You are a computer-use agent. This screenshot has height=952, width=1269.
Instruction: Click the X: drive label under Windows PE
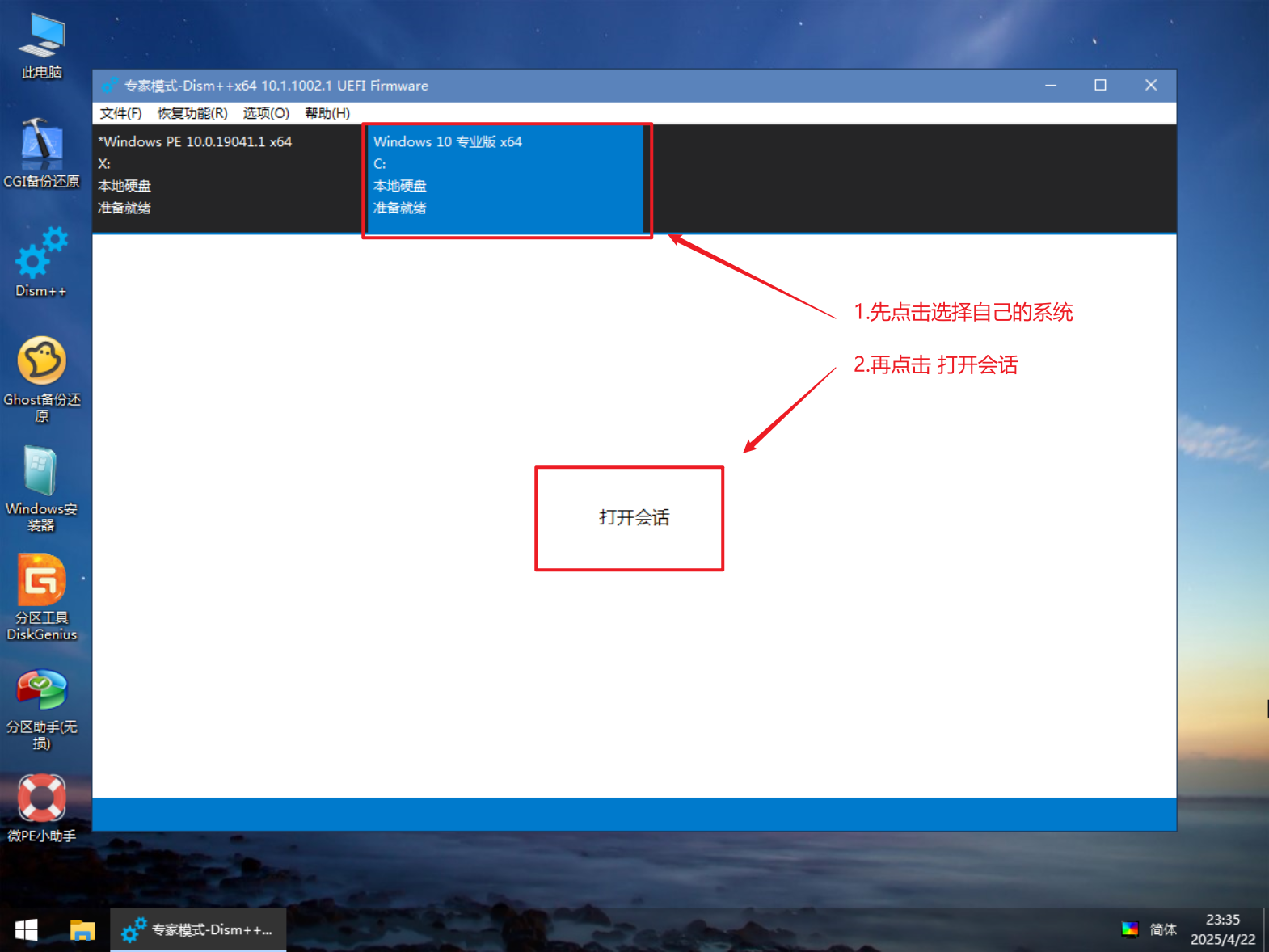coord(104,164)
